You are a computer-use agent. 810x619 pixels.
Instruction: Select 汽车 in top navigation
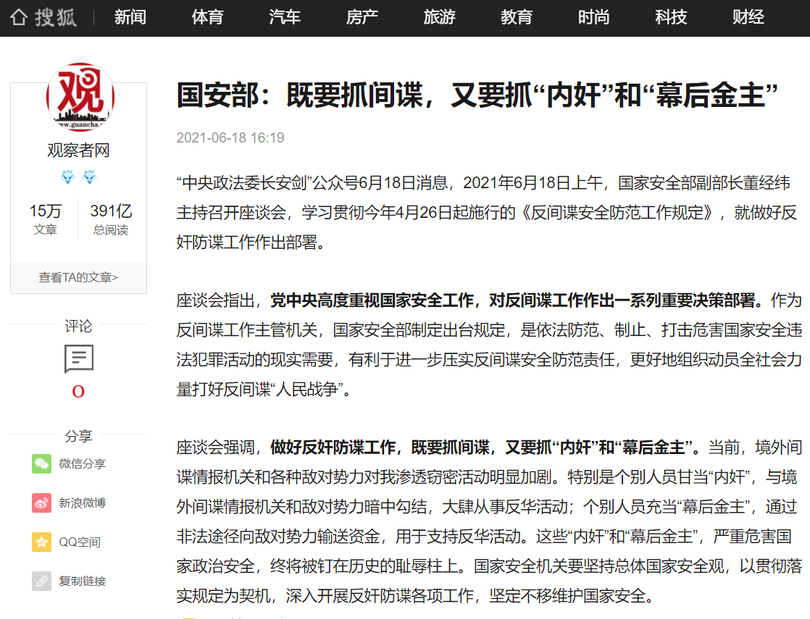[284, 17]
